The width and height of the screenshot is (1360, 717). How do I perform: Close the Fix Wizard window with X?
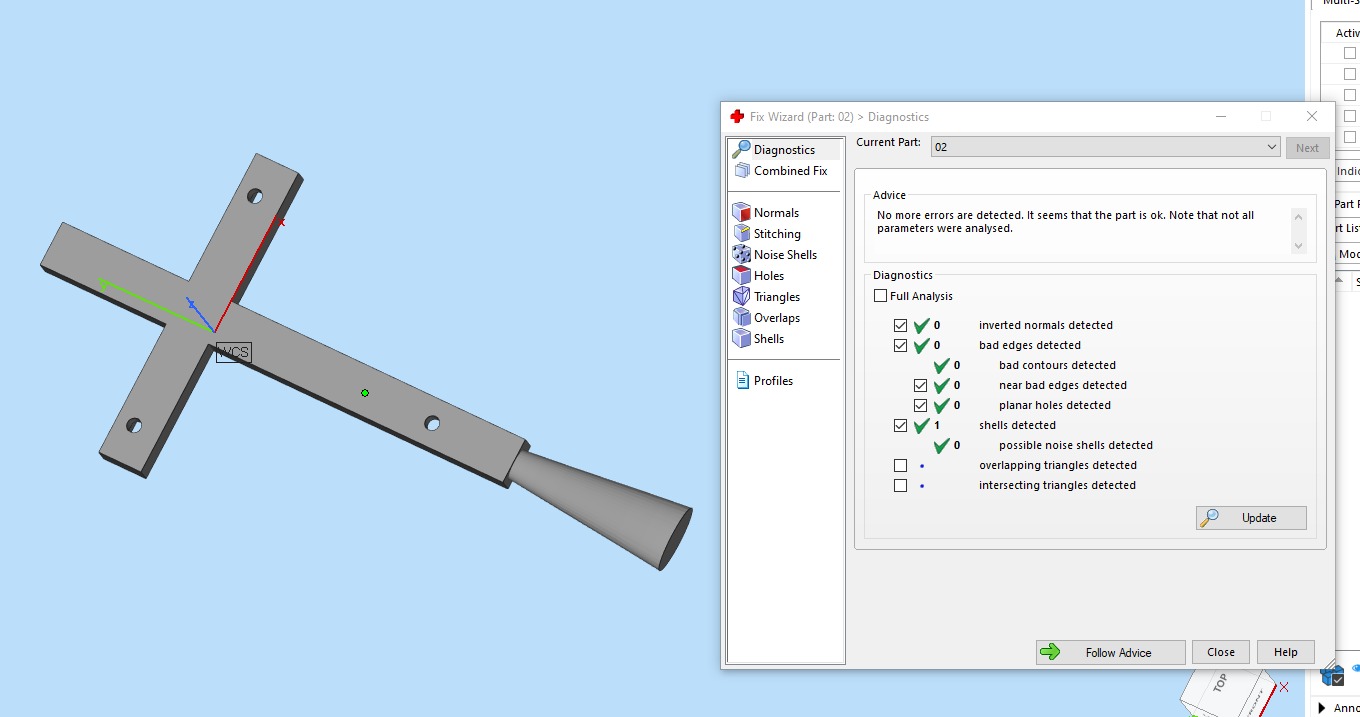tap(1311, 117)
